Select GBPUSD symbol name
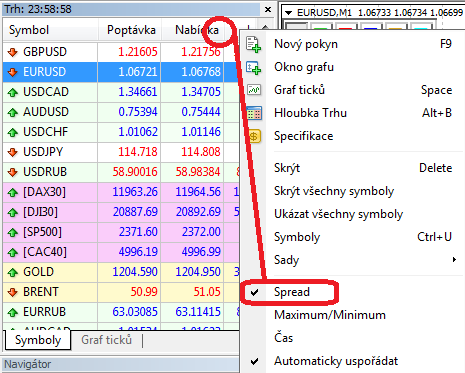 click(x=45, y=52)
